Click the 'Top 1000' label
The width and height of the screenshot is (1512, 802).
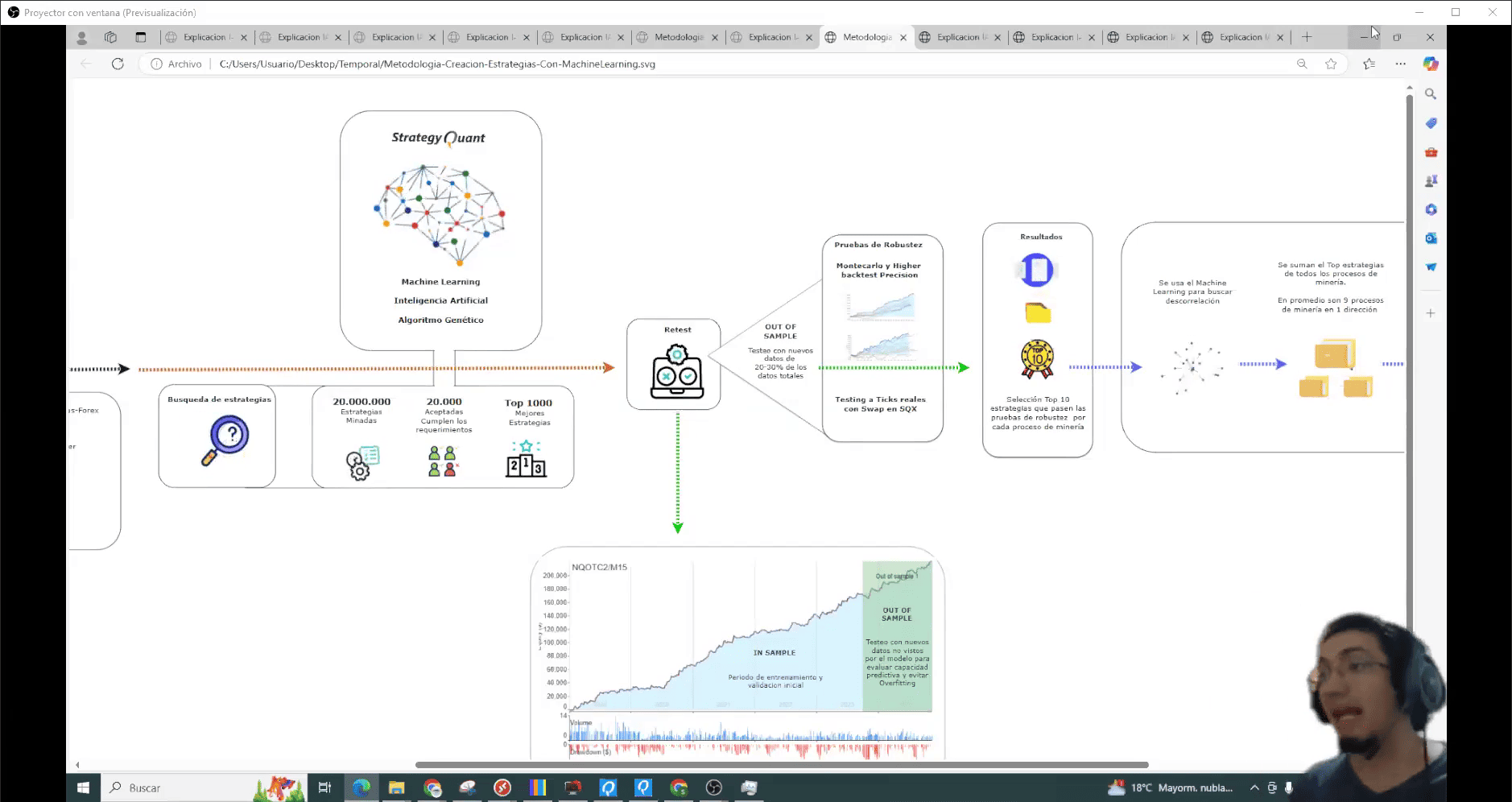[x=528, y=403]
